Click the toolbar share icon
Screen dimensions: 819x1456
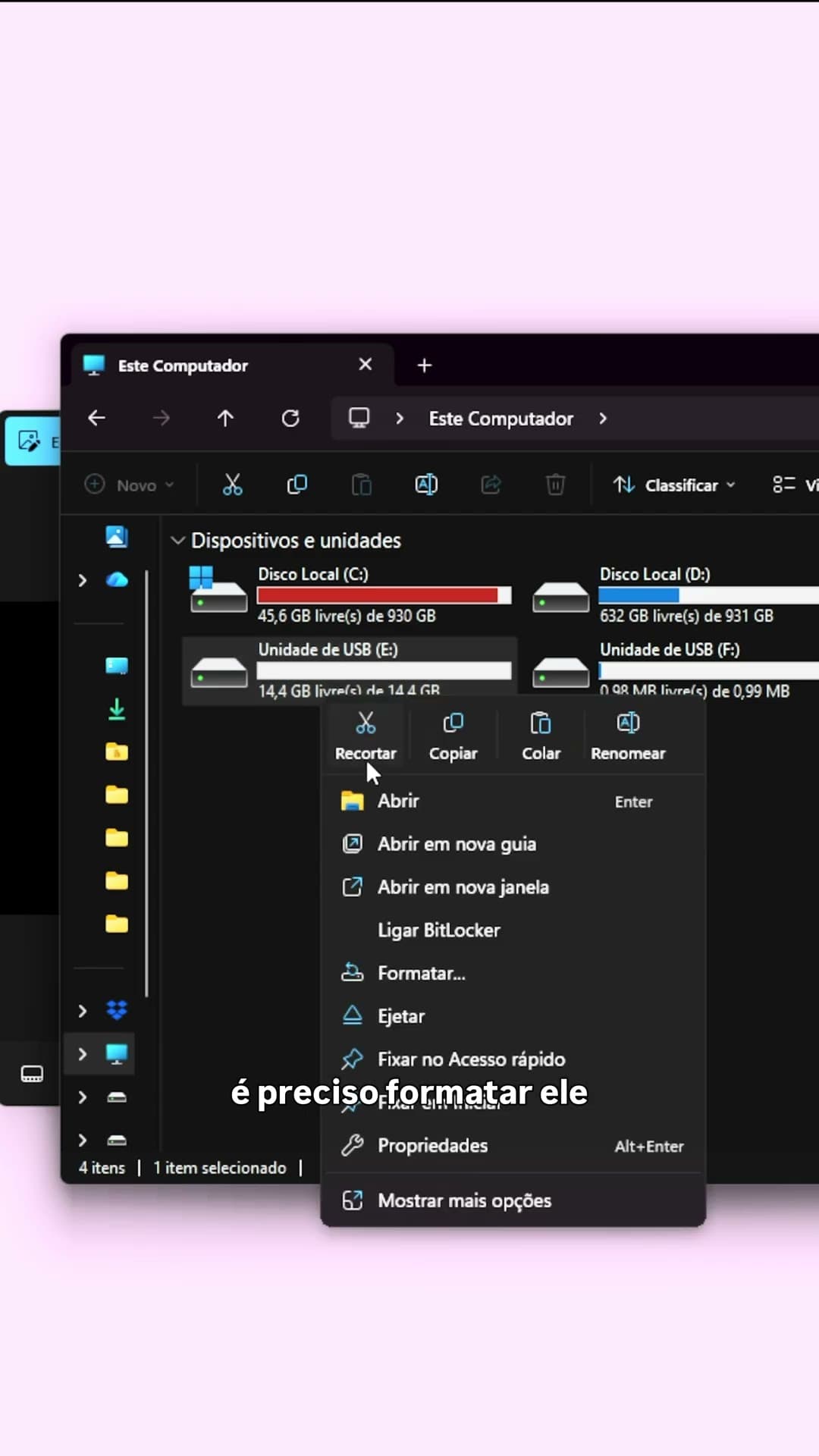[x=491, y=485]
